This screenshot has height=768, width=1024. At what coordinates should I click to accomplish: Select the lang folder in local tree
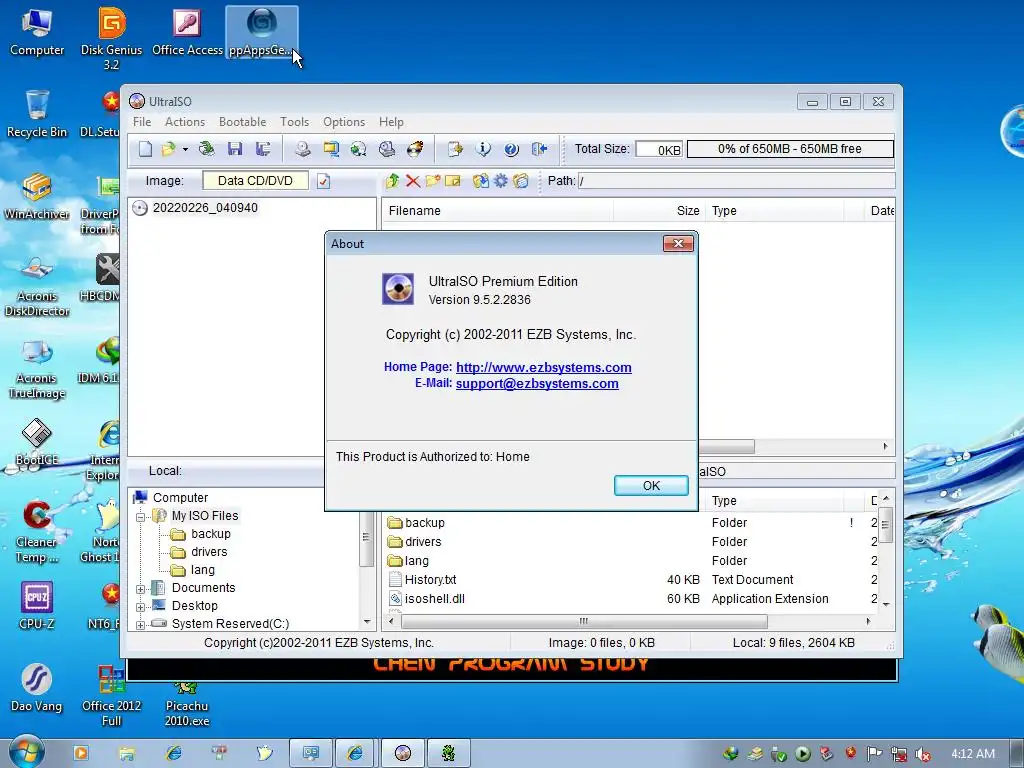point(202,570)
